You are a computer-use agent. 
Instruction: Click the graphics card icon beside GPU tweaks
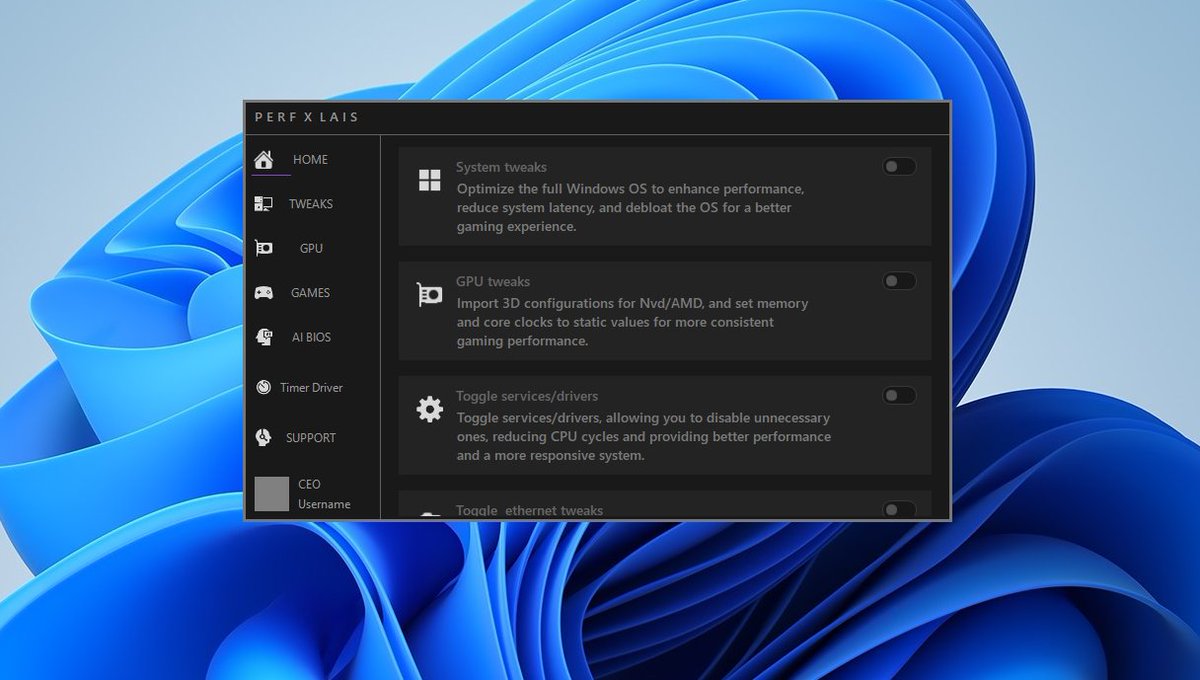429,294
